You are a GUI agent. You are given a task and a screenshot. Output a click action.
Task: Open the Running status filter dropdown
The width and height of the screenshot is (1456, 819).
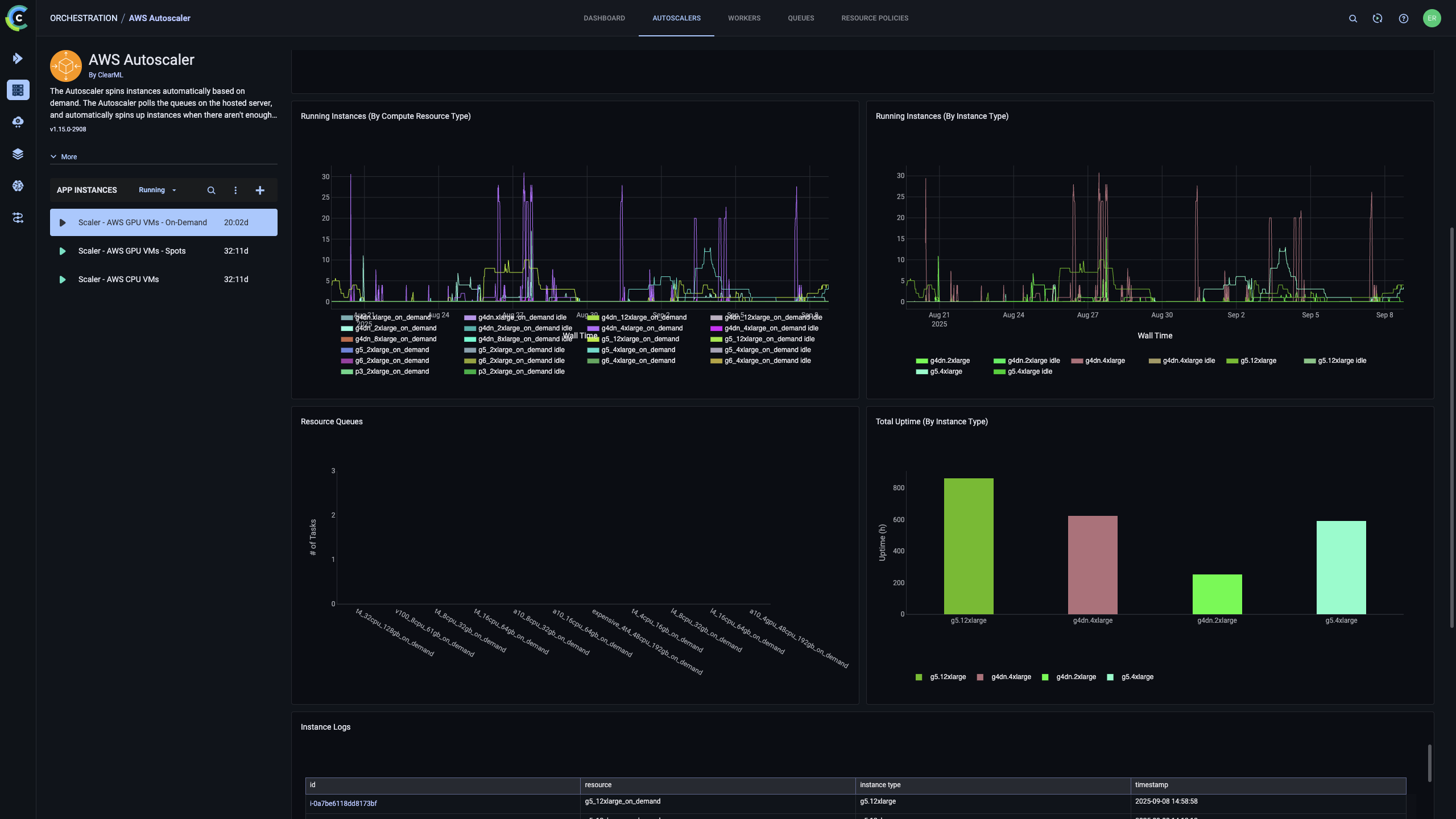(156, 190)
